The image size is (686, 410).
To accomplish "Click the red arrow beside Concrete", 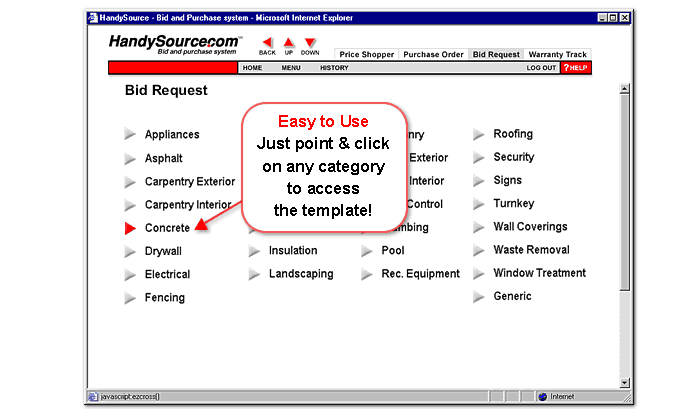I will 130,228.
